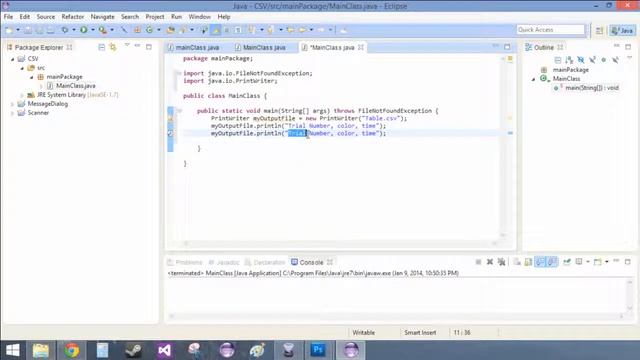Expand the MessageDialog project
Viewport: 640px width, 360px height.
point(13,104)
